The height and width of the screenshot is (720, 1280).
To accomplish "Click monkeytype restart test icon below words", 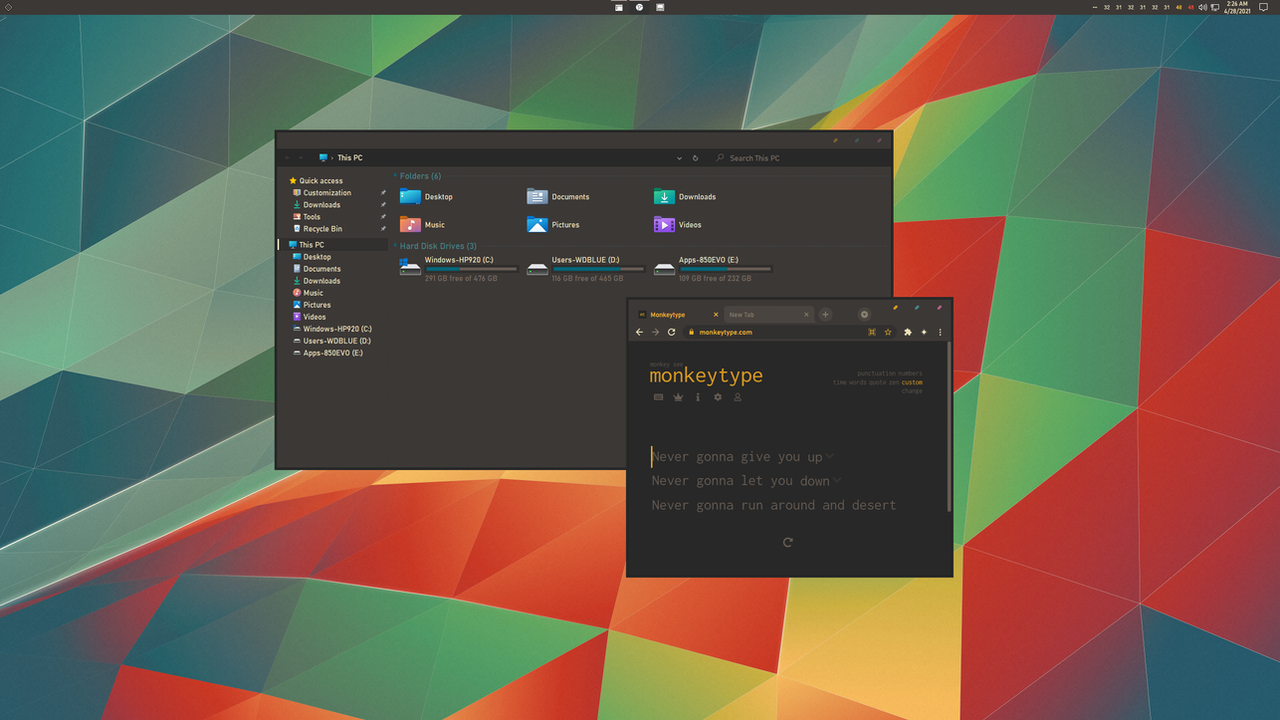I will (x=788, y=542).
